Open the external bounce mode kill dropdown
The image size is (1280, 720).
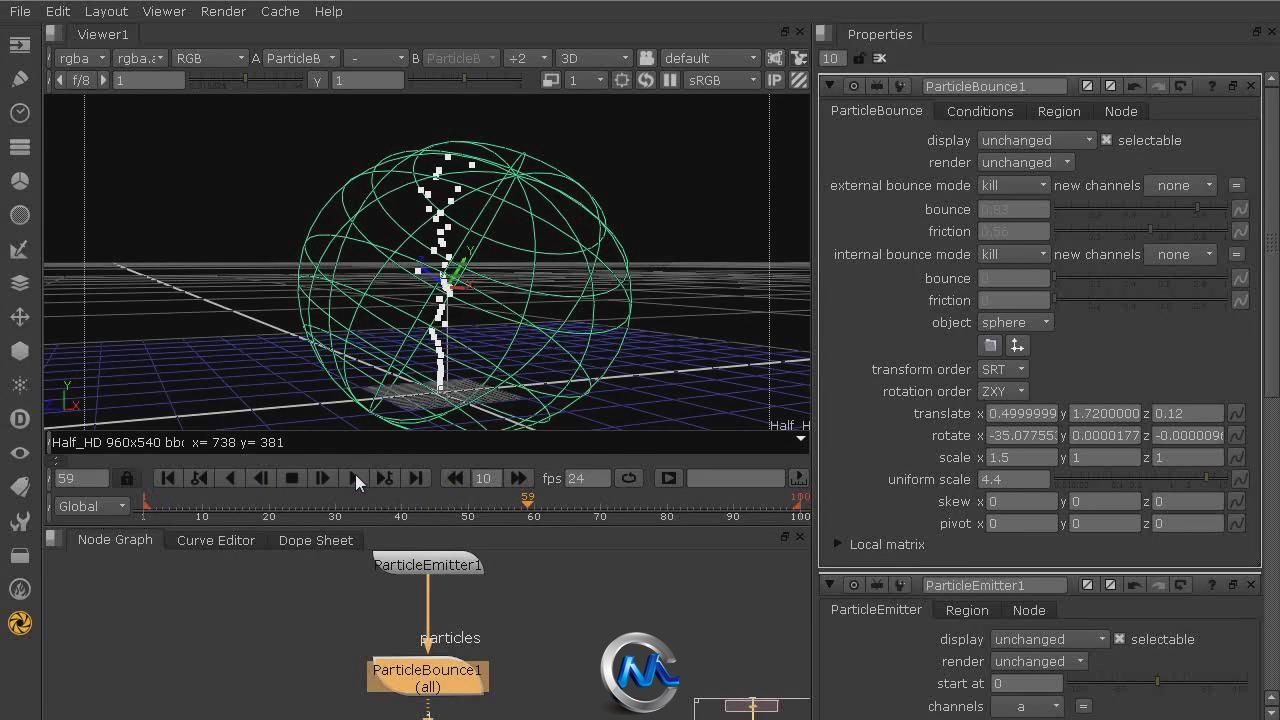pyautogui.click(x=1013, y=185)
